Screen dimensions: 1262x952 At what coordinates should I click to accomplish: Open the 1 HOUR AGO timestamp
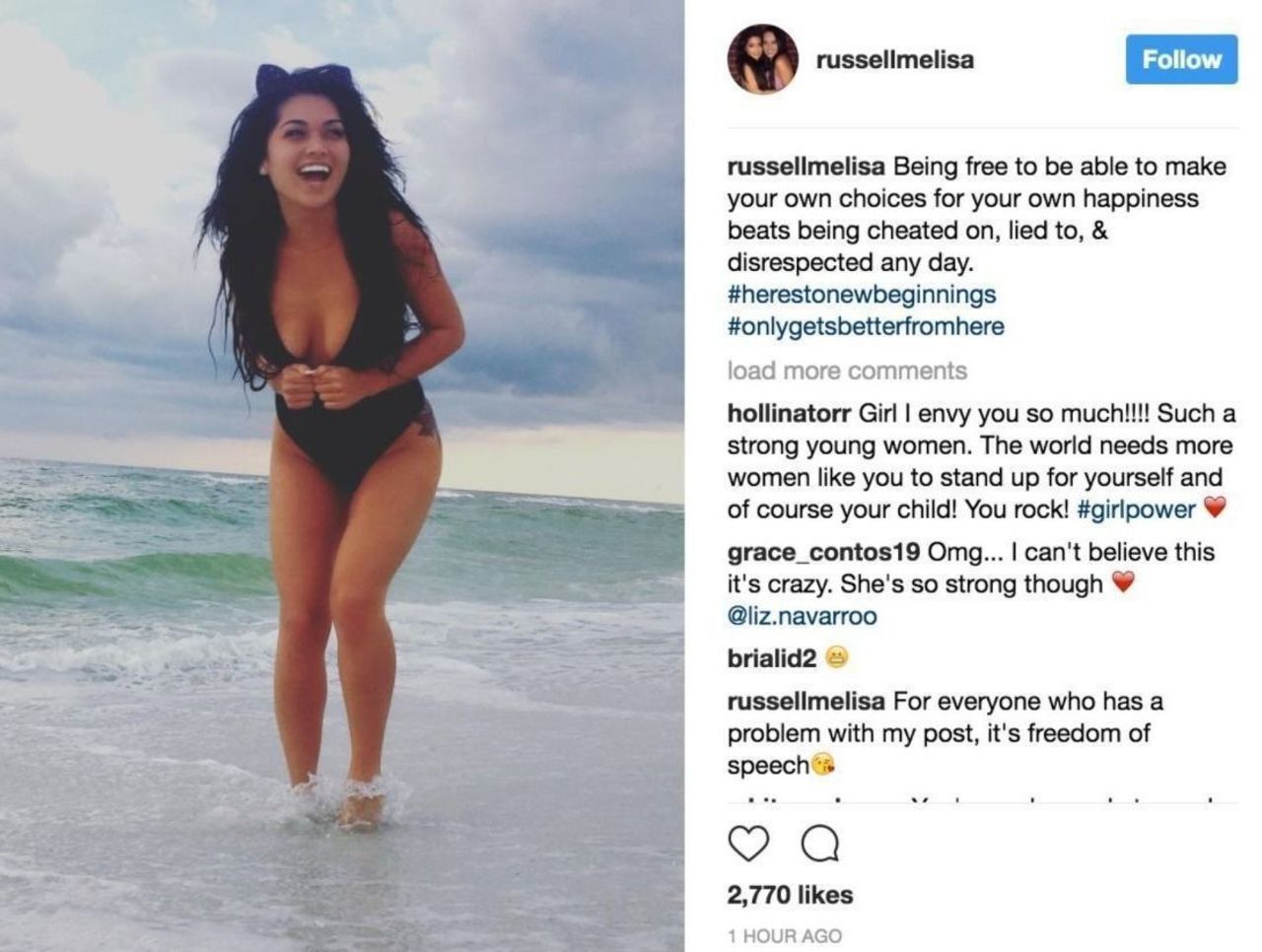click(785, 936)
